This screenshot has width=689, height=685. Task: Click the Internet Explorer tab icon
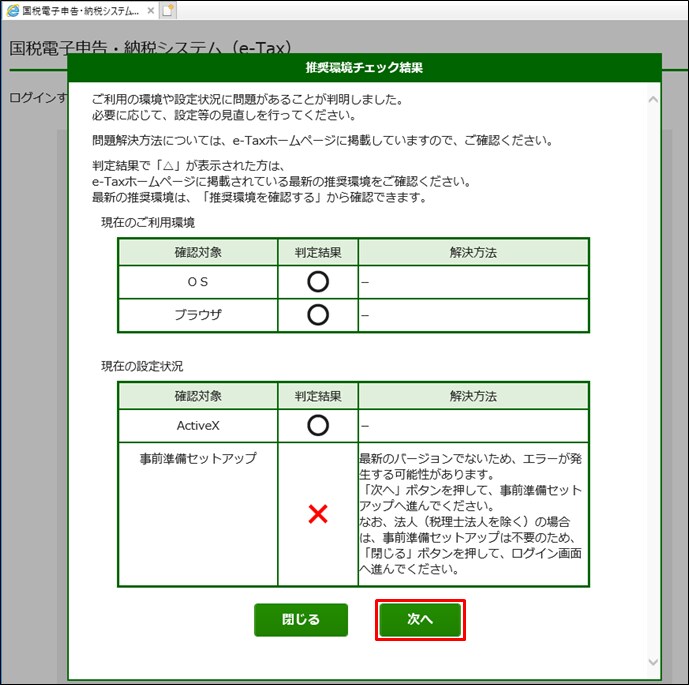(13, 11)
